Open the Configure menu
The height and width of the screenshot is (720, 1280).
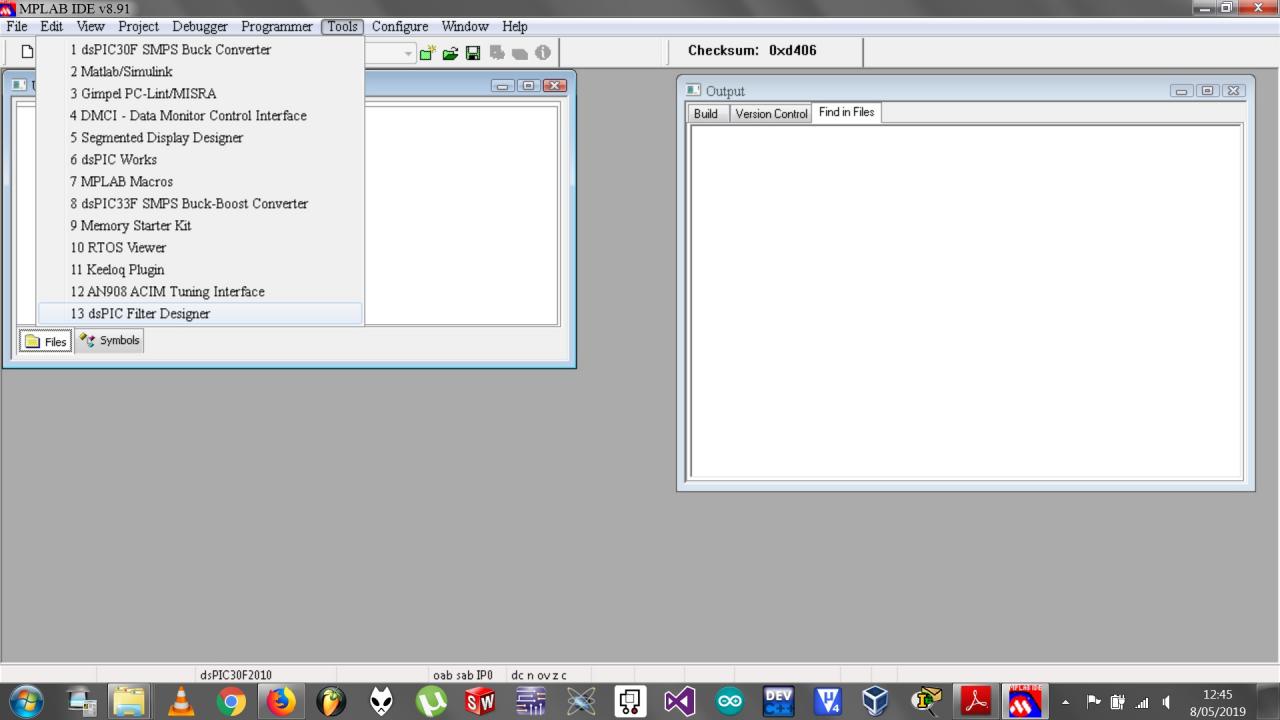pyautogui.click(x=400, y=27)
